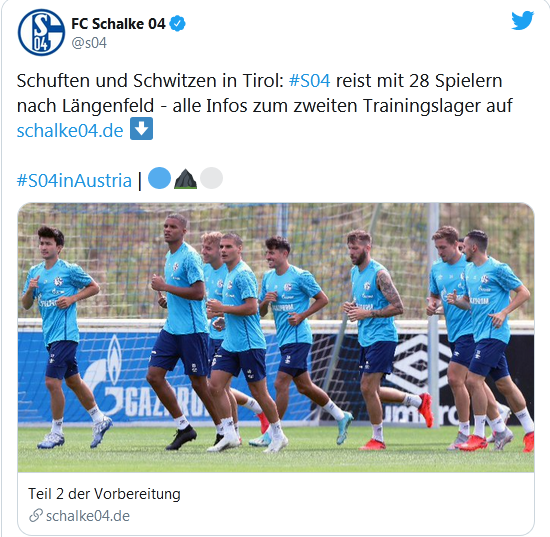Click the FC Schalke 04 profile avatar

(x=41, y=32)
